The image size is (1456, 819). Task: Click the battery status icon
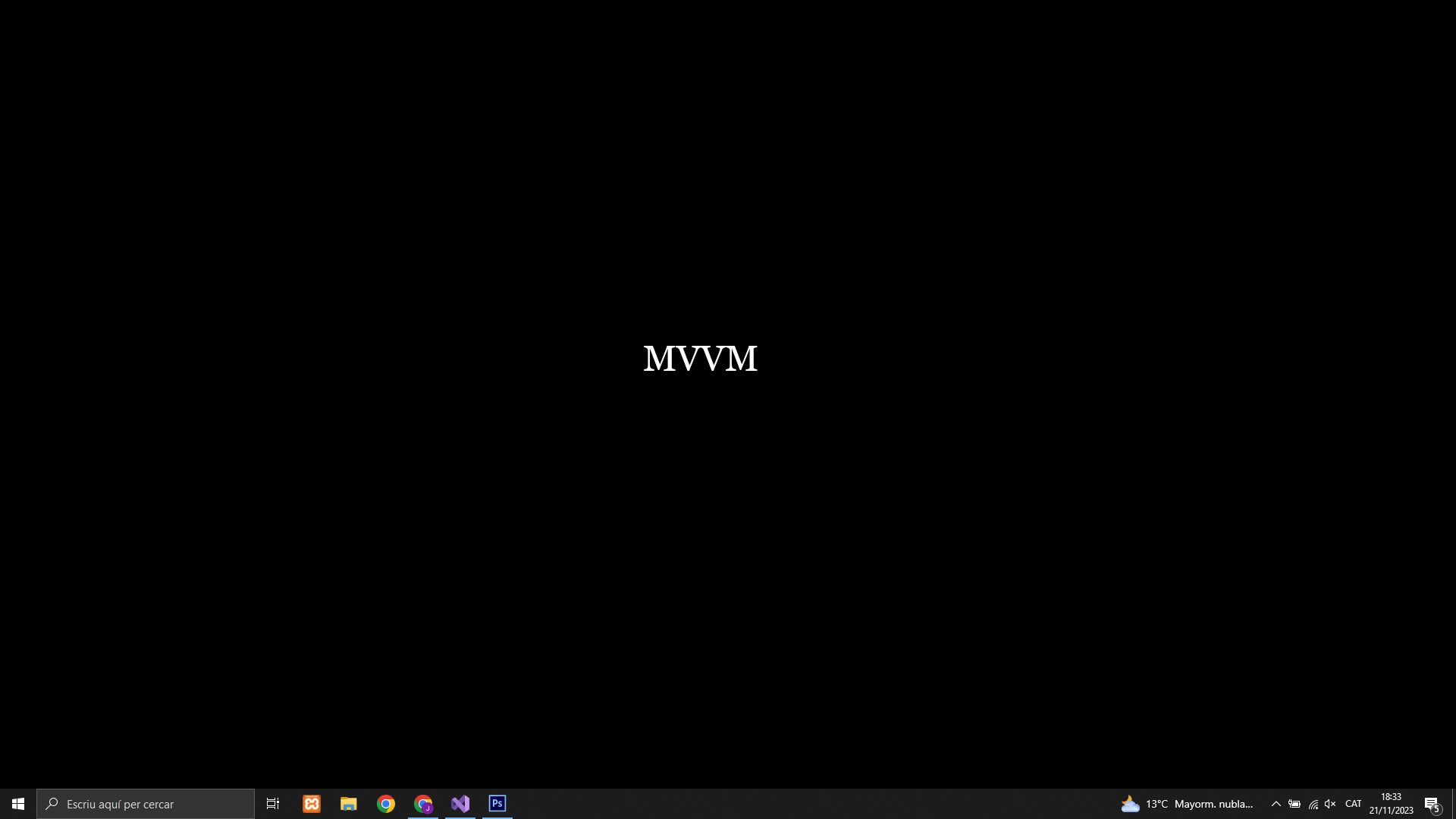pos(1294,804)
